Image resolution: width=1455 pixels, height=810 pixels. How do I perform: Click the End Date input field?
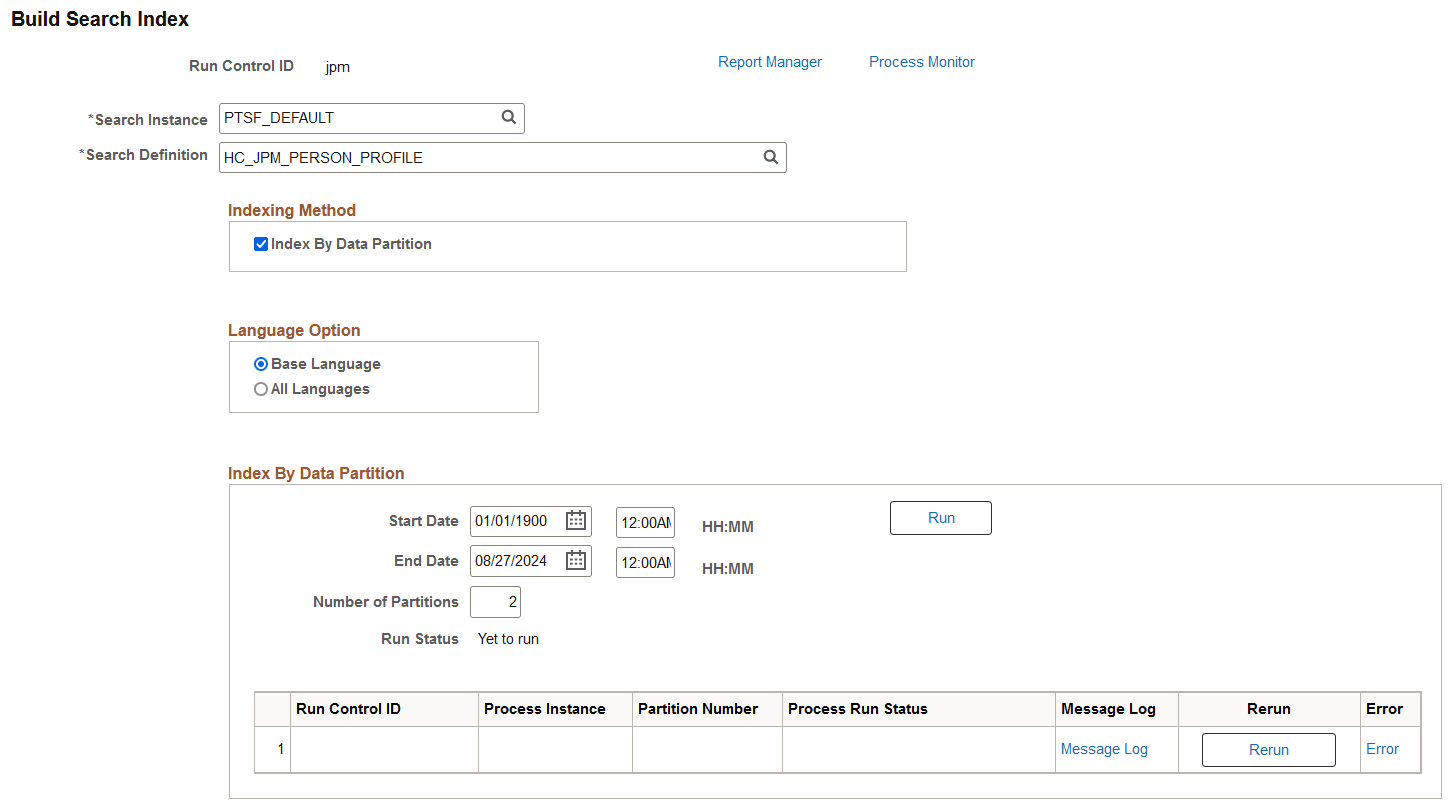click(520, 560)
